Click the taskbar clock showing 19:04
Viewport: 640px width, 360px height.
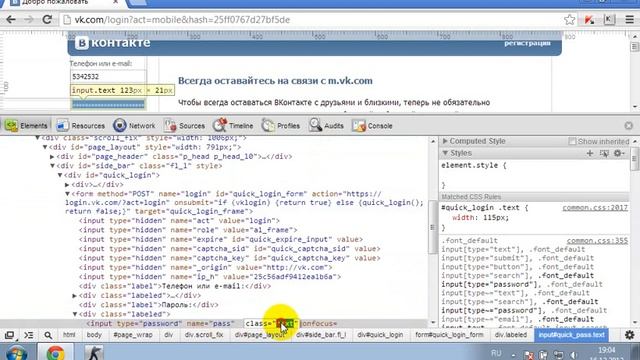click(606, 351)
